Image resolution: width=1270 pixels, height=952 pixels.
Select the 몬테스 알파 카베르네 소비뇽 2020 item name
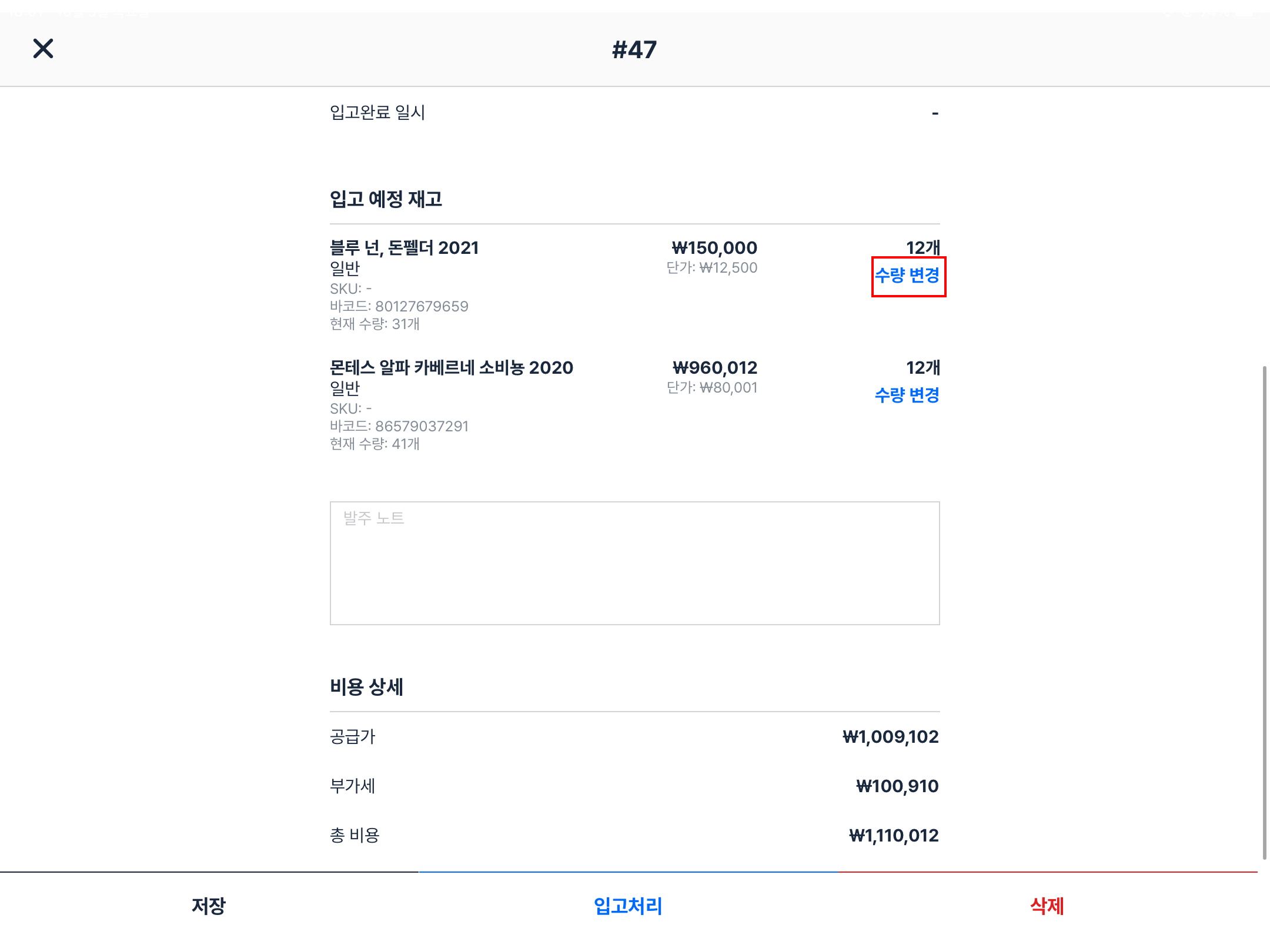451,368
